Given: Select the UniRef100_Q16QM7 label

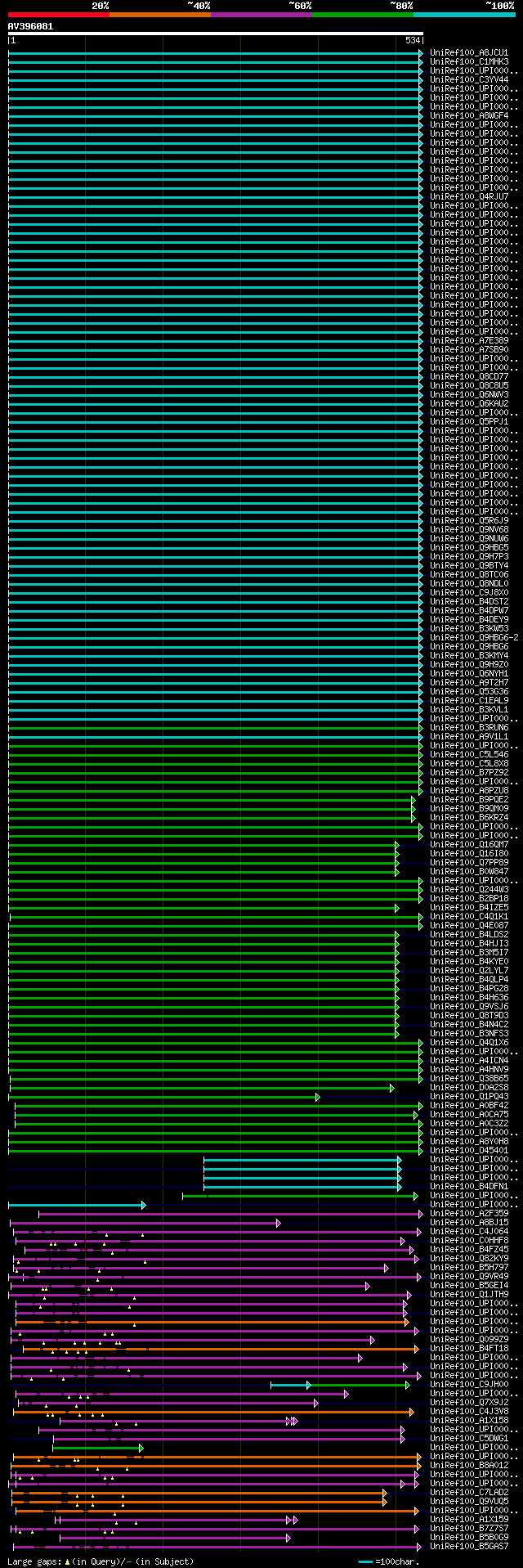Looking at the screenshot, I should (x=469, y=844).
